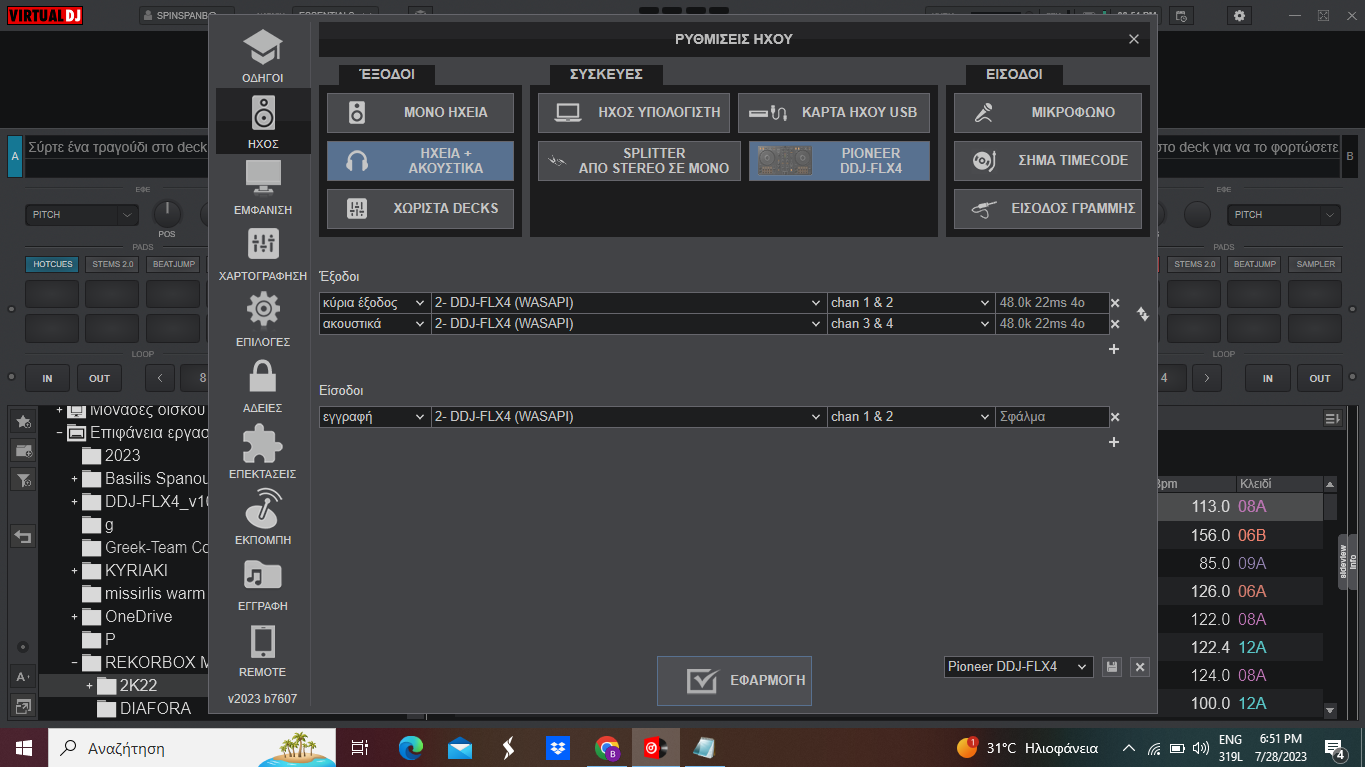Open the ΕΓΓΡΑΦΗ record section
The height and width of the screenshot is (767, 1365).
click(263, 584)
